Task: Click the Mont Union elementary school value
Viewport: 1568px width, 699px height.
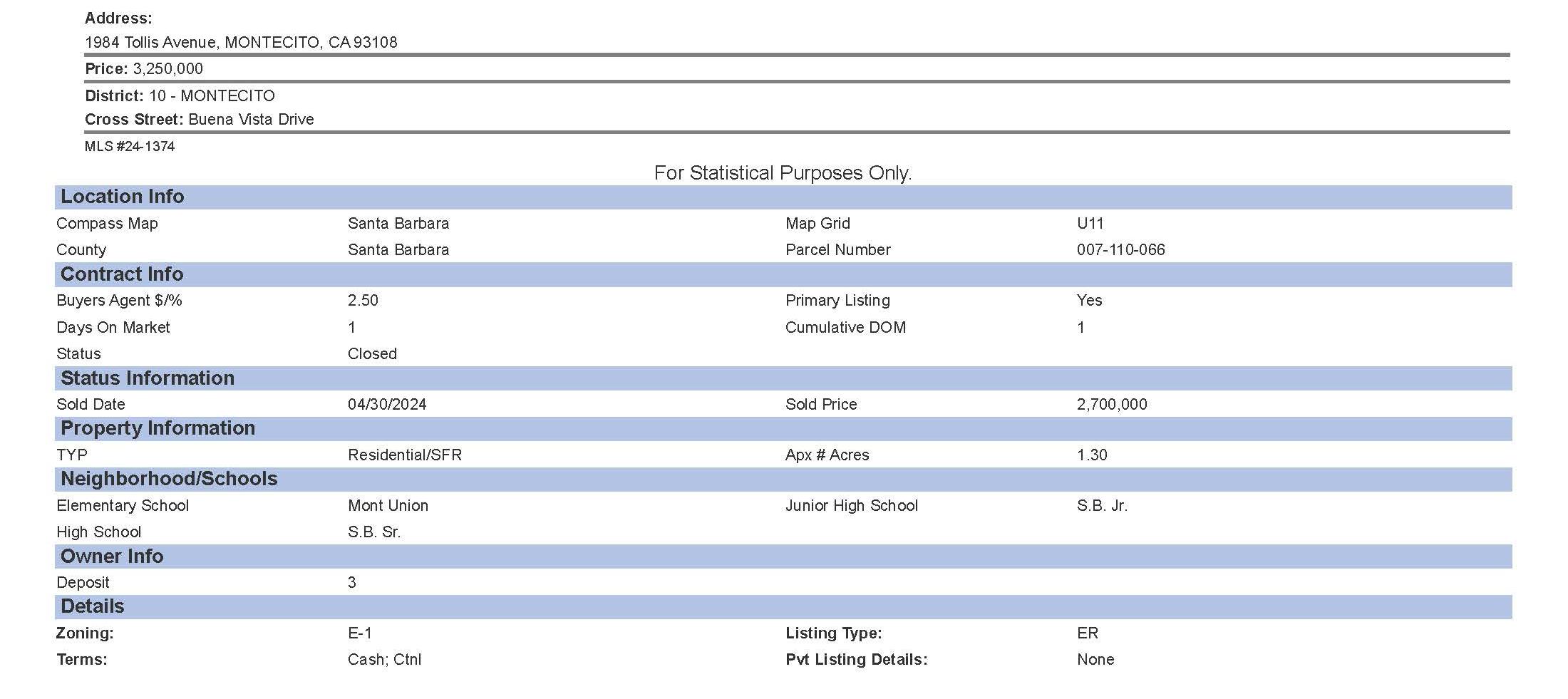Action: 388,506
